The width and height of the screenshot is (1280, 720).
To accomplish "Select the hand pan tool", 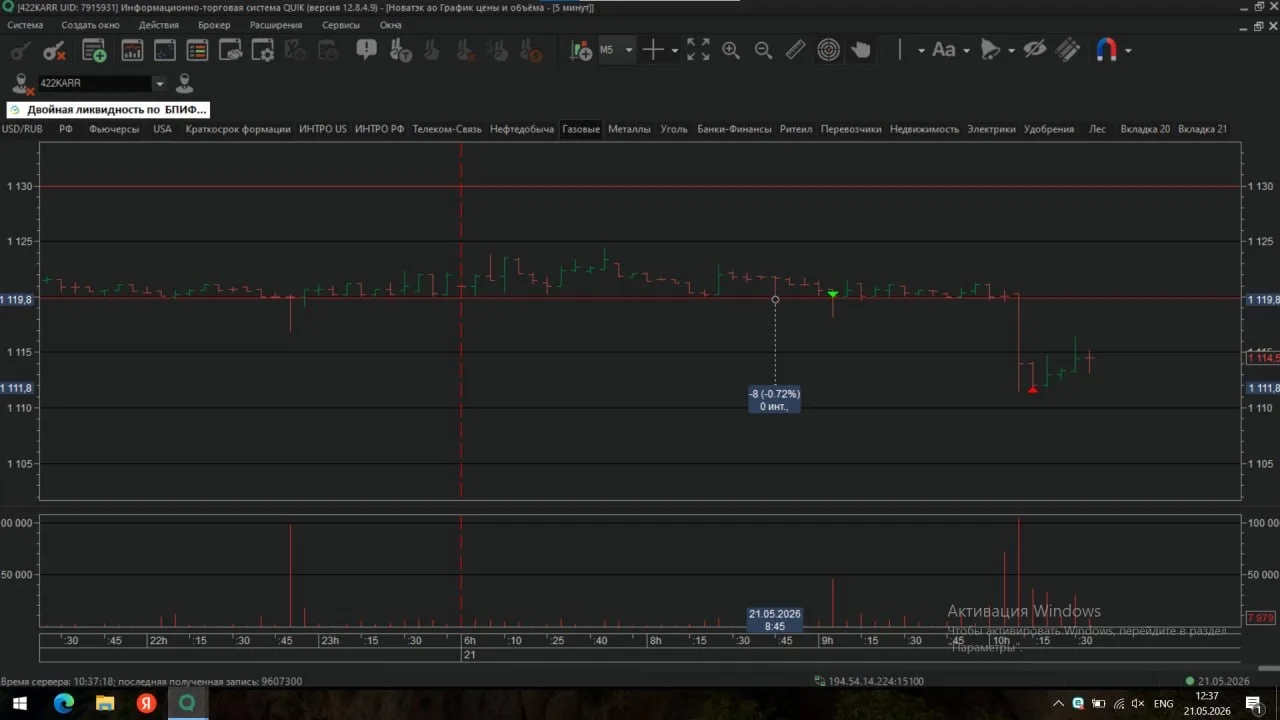I will click(x=861, y=50).
